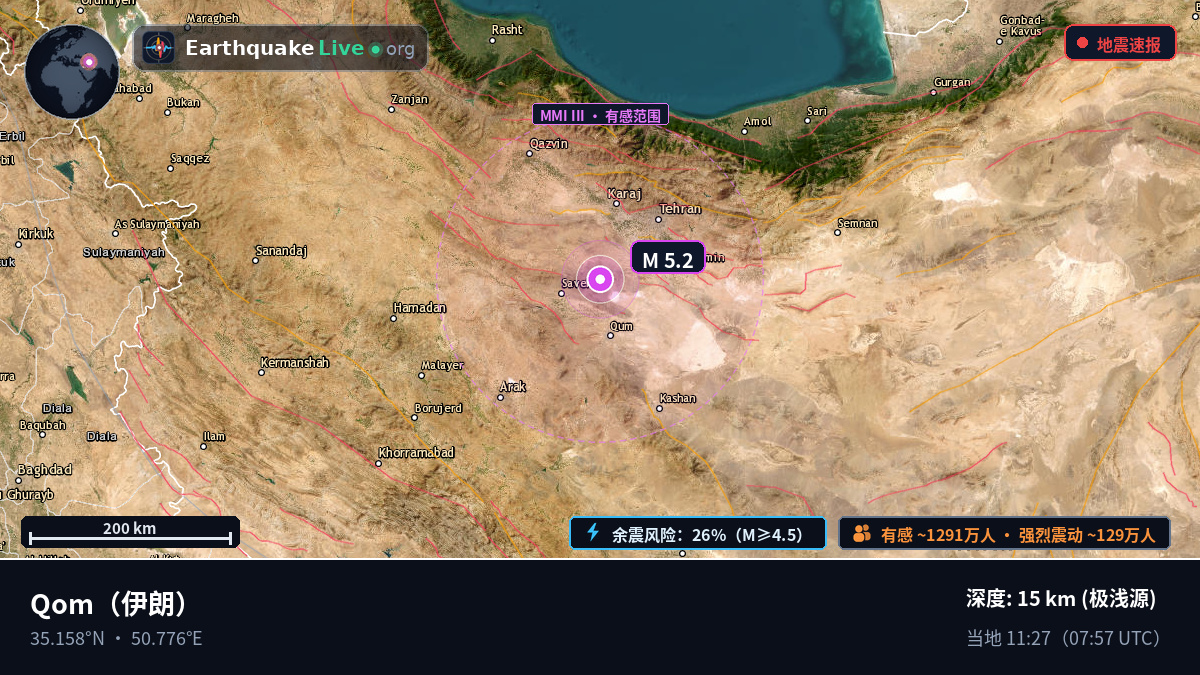Click the people icon in felt-population badge
Image resolution: width=1200 pixels, height=675 pixels.
point(862,533)
